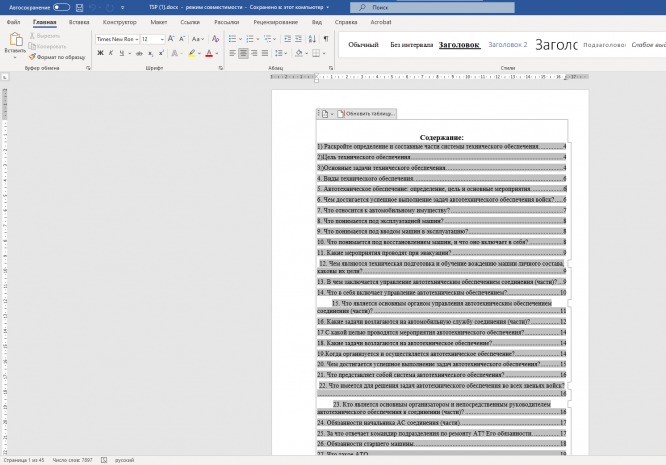This screenshot has height=465, width=666.
Task: Click Multilevel List icon
Action: [268, 39]
